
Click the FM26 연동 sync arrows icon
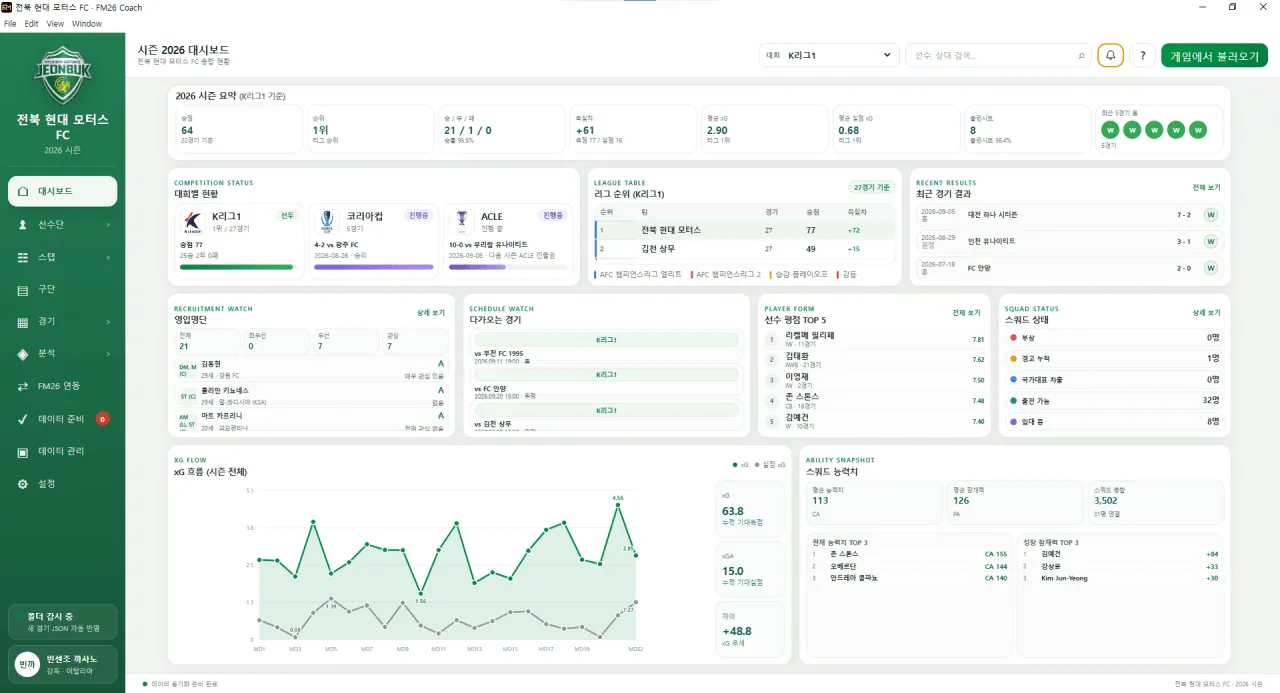click(x=23, y=386)
